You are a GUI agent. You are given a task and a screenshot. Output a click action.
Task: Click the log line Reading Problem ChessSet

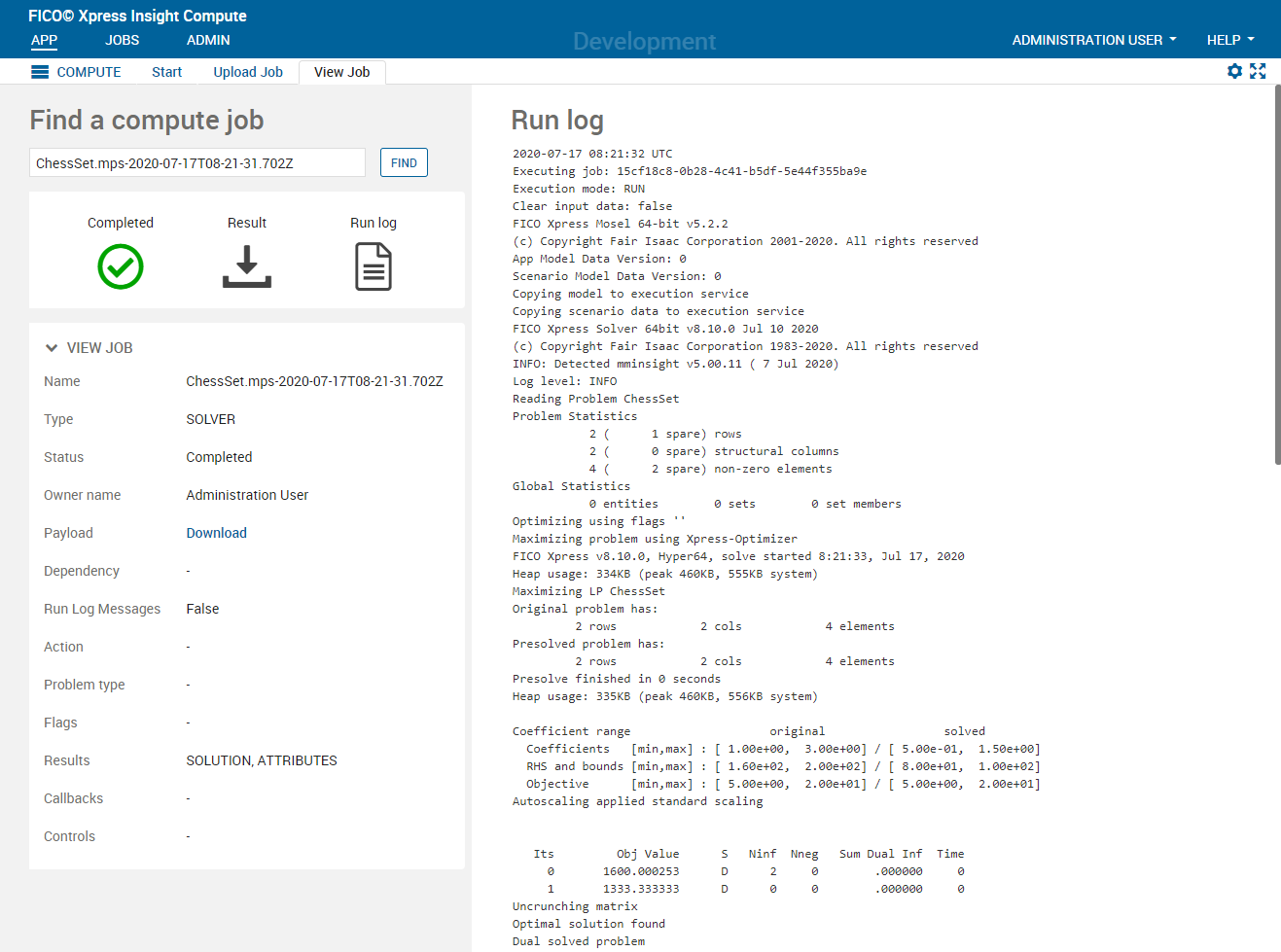[595, 399]
